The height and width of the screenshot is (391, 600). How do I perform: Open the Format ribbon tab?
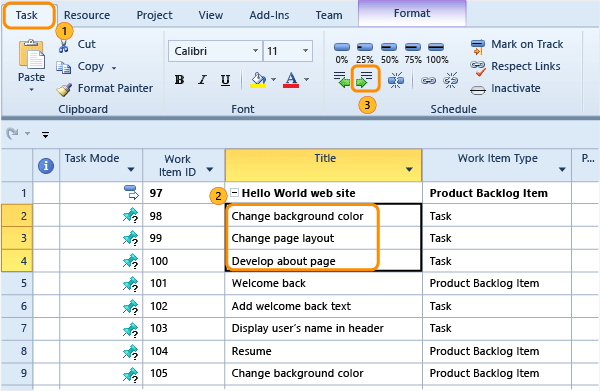tap(412, 13)
